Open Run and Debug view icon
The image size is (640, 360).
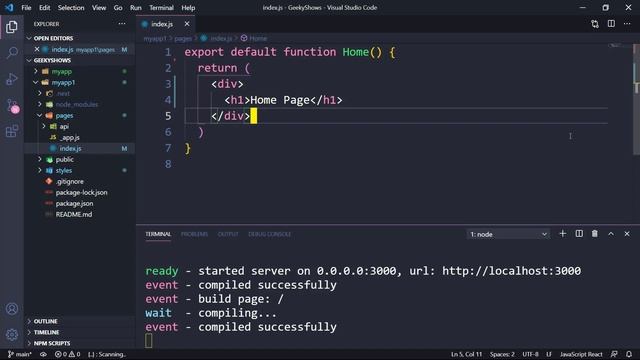click(12, 79)
